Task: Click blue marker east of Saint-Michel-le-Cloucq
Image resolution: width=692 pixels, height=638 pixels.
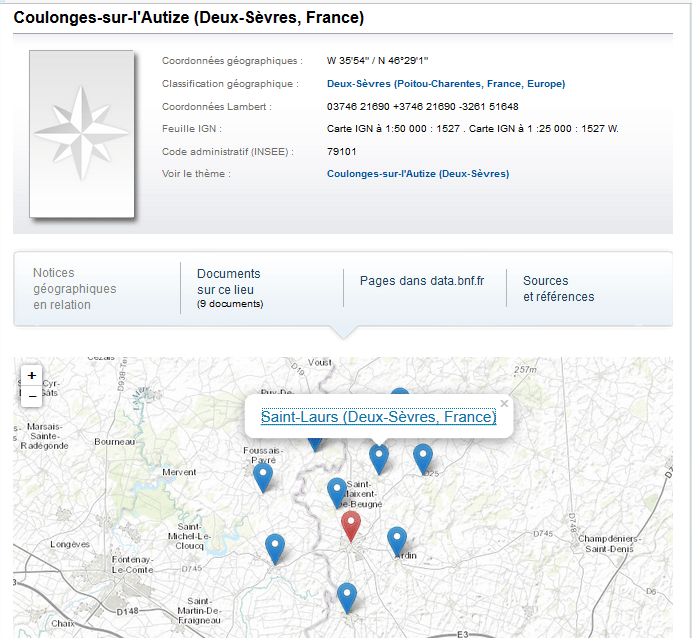Action: (275, 547)
